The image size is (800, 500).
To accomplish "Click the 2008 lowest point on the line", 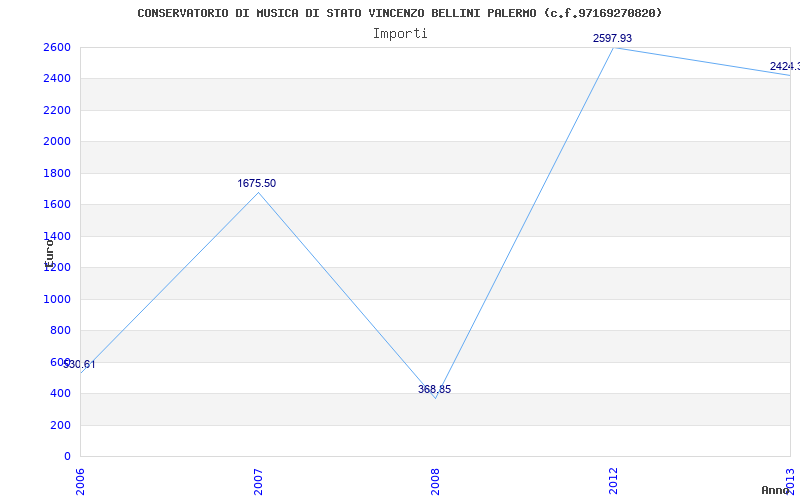I will tap(435, 398).
